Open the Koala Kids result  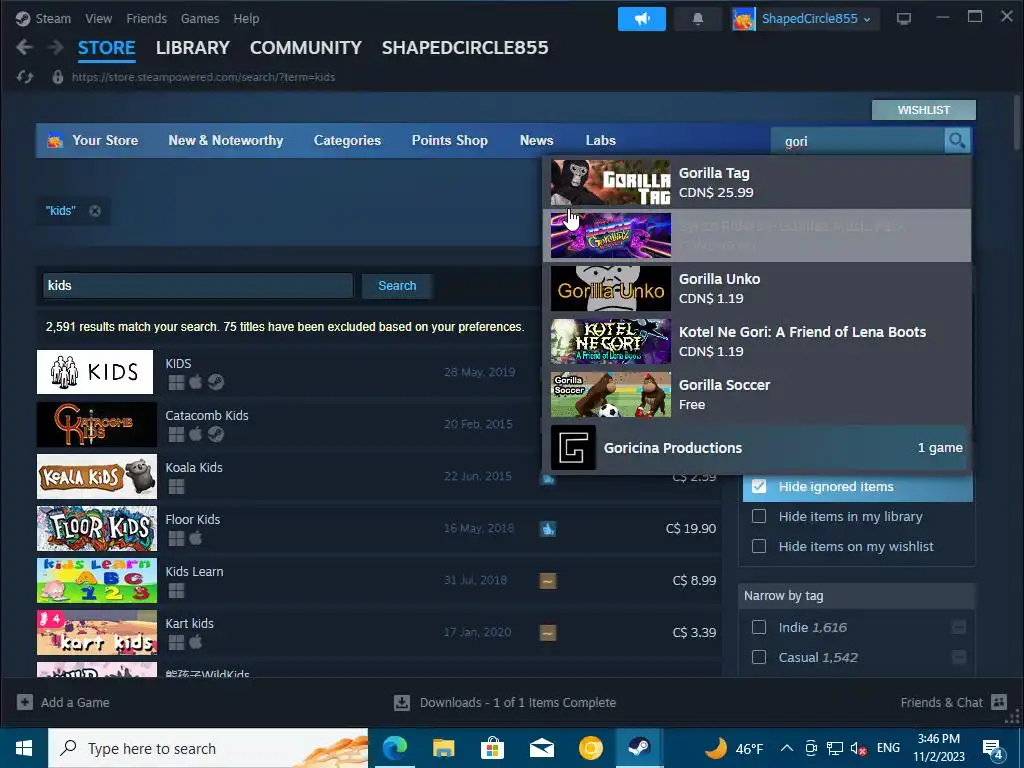pyautogui.click(x=379, y=477)
